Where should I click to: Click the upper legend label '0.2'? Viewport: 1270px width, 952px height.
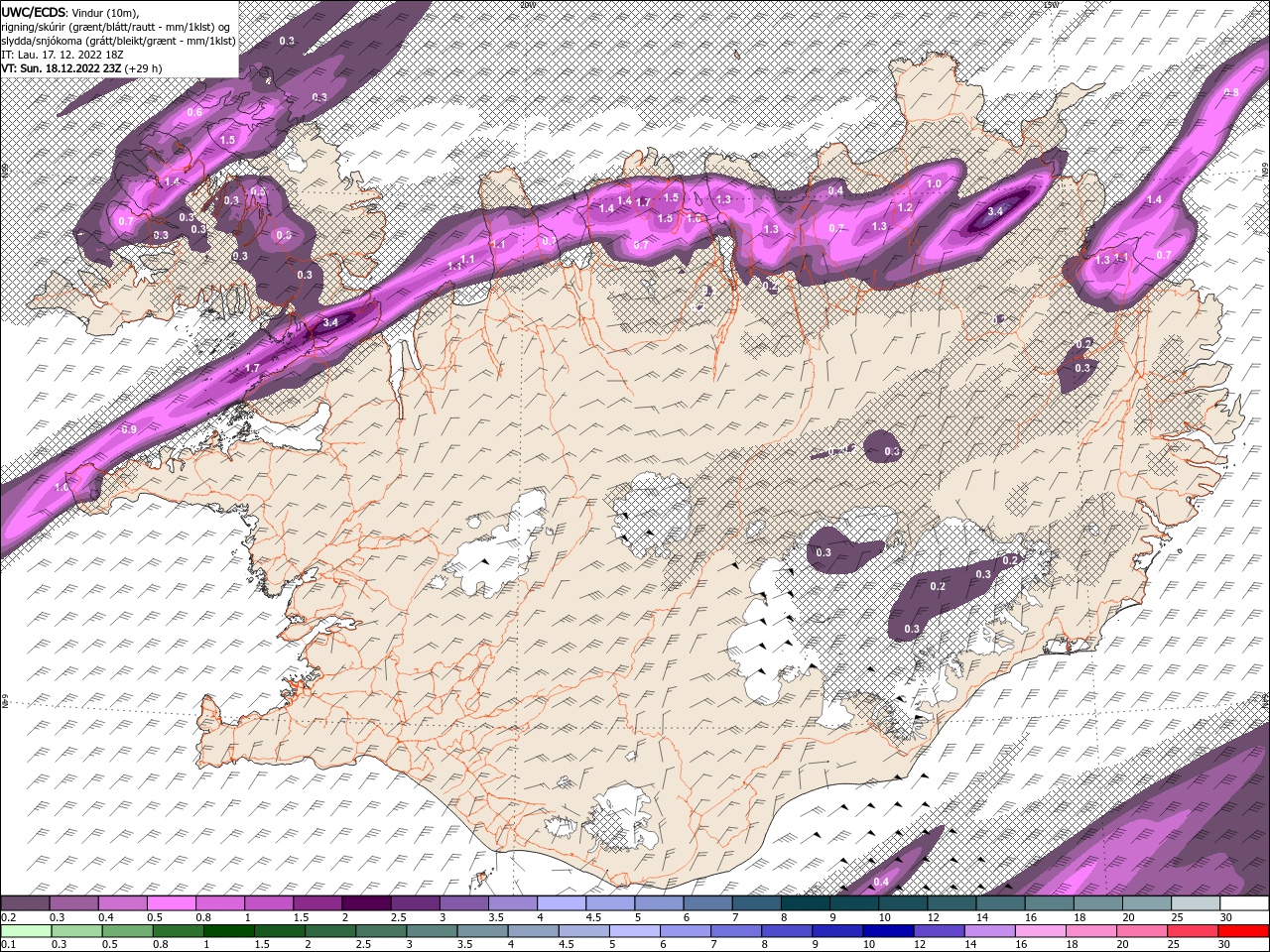(8, 917)
